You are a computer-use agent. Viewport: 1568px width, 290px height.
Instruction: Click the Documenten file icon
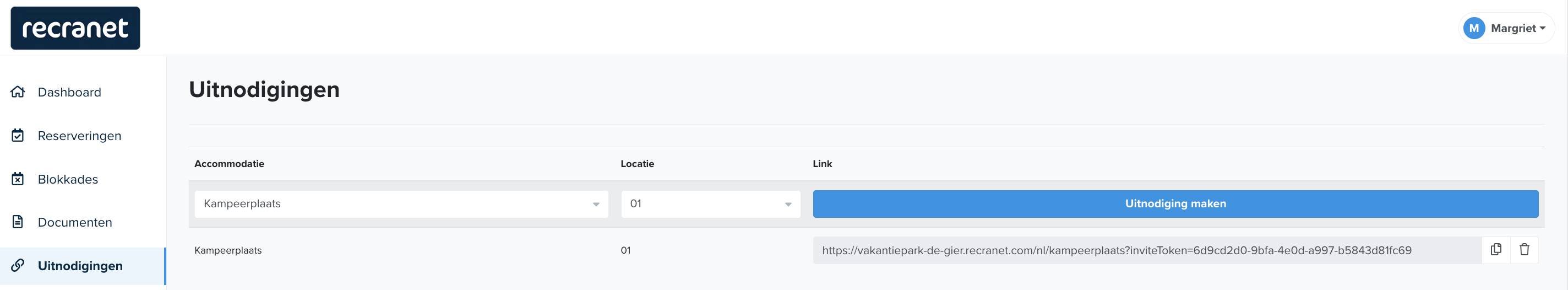(18, 222)
